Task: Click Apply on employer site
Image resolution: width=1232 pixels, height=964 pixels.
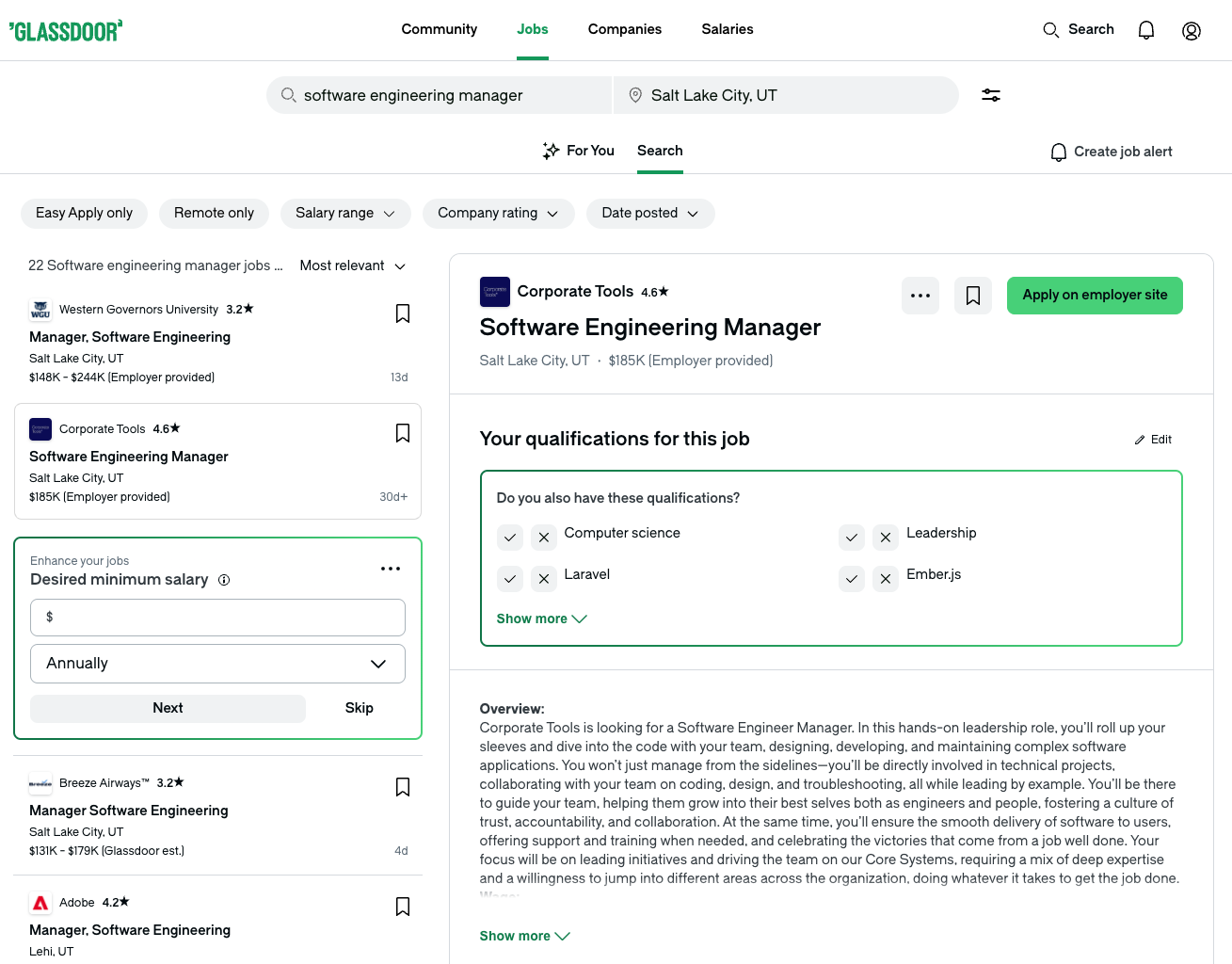Action: click(1095, 295)
